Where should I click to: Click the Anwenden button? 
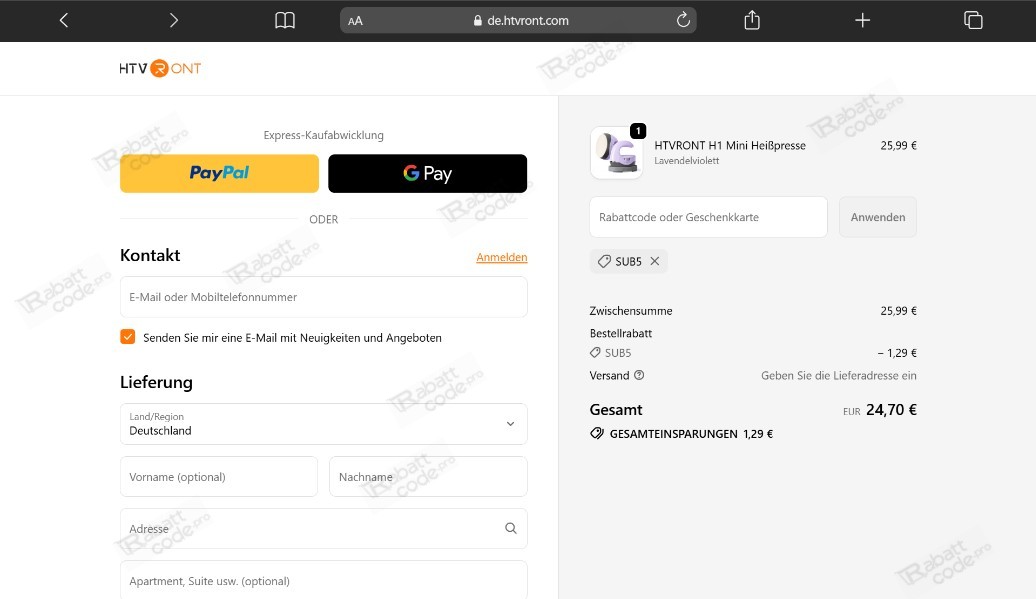point(877,217)
